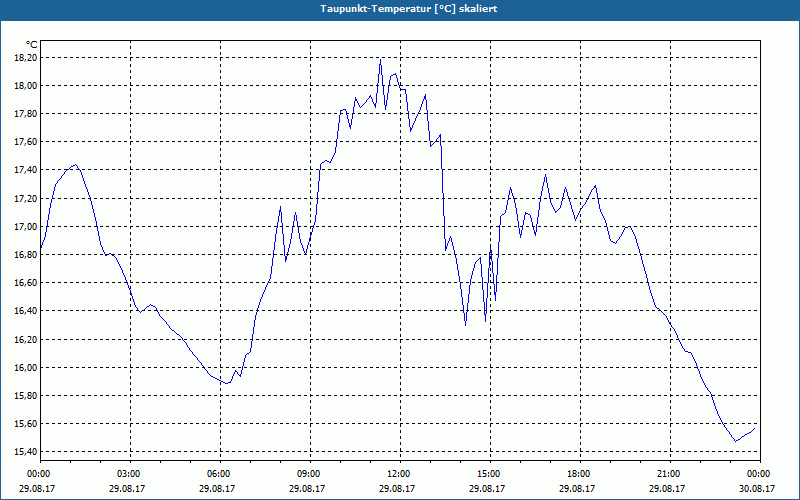The image size is (800, 500).
Task: Click the curve's early-morning minimum after 06:00
Action: coord(228,383)
